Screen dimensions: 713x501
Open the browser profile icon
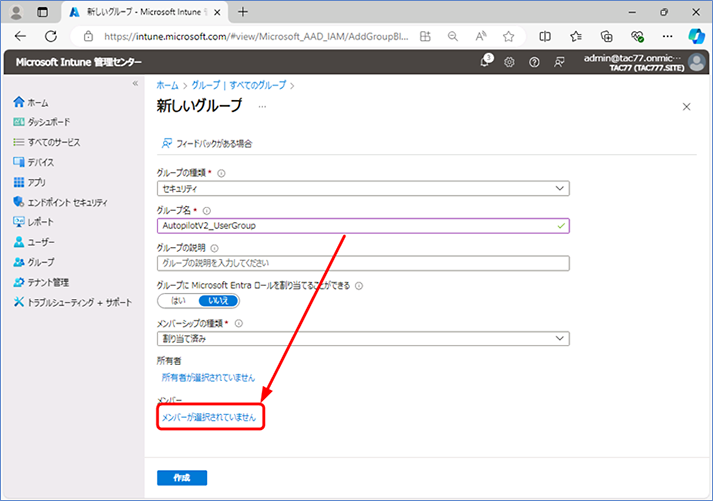click(16, 12)
